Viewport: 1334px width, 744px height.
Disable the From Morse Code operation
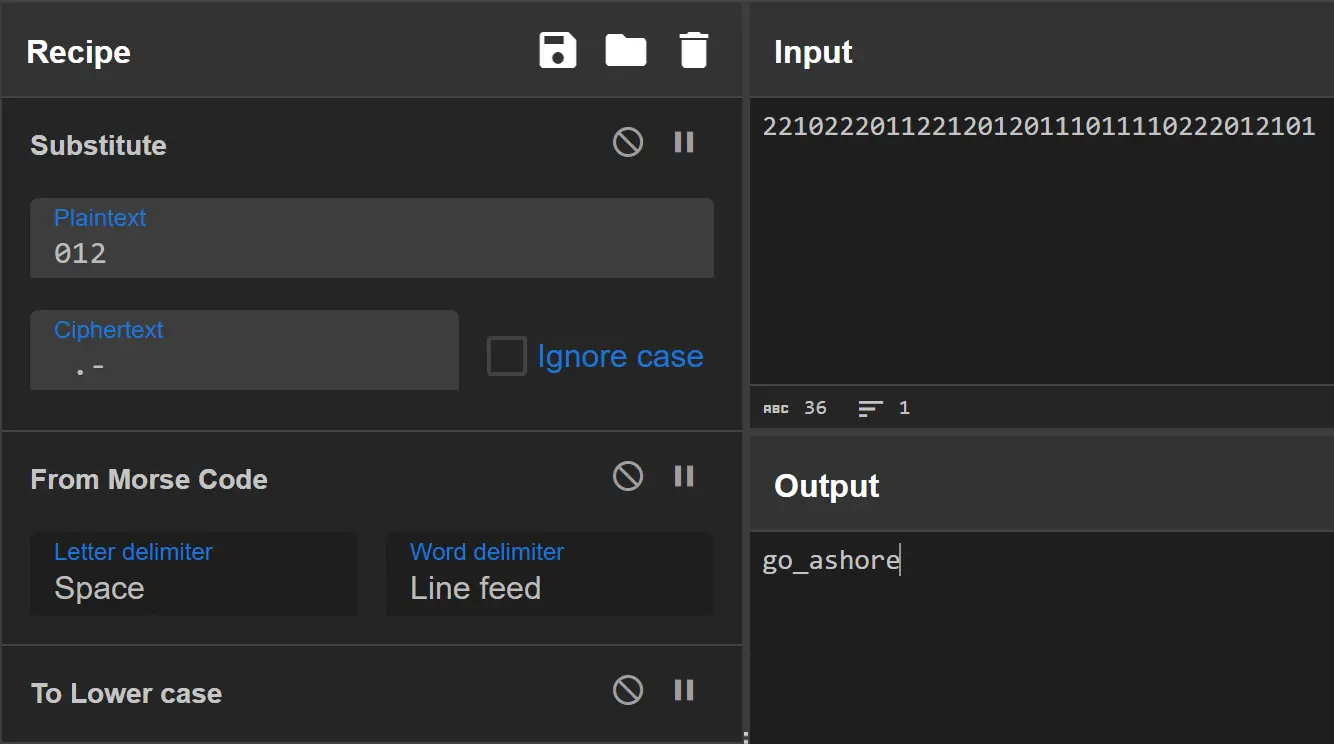(628, 477)
